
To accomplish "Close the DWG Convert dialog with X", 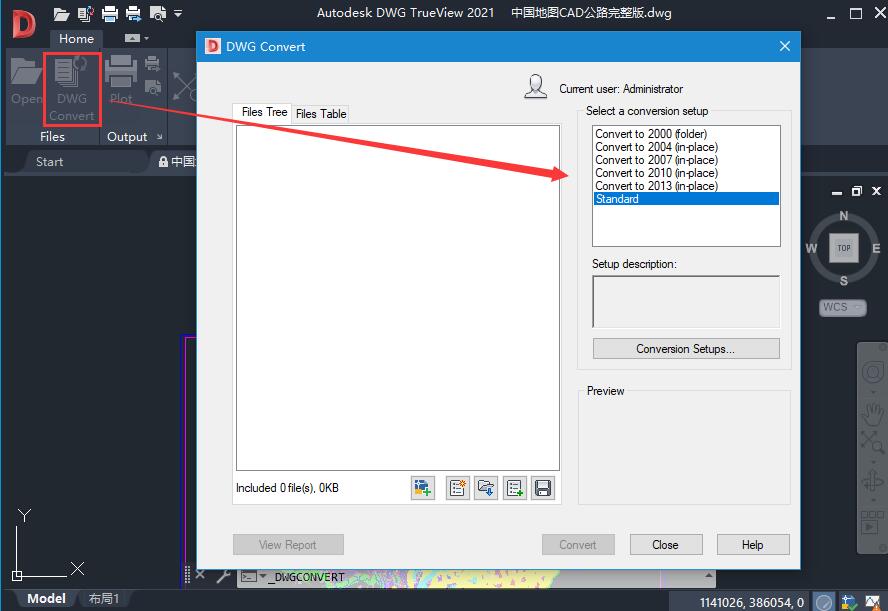I will click(x=784, y=46).
